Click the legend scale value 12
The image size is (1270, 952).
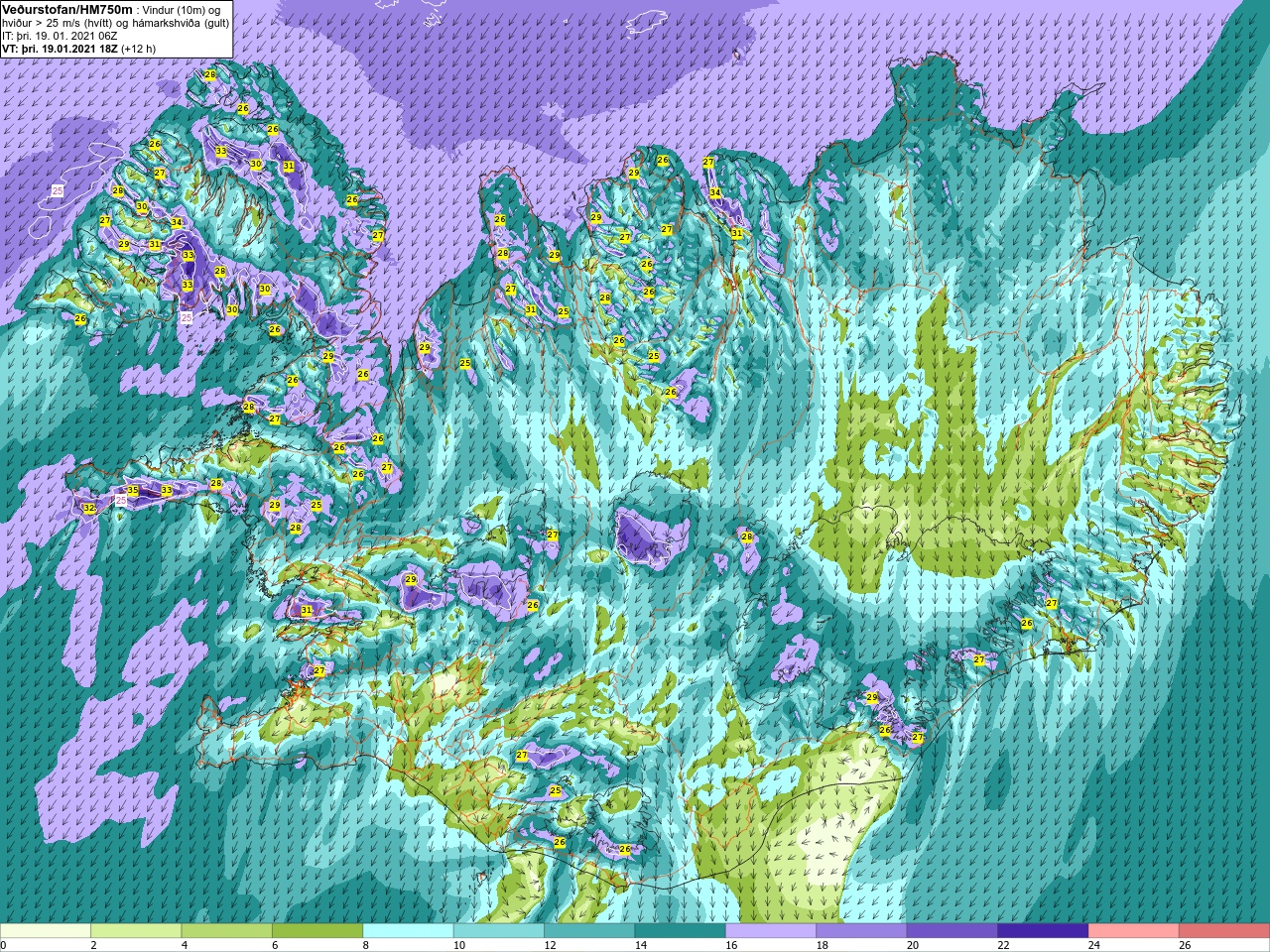550,945
